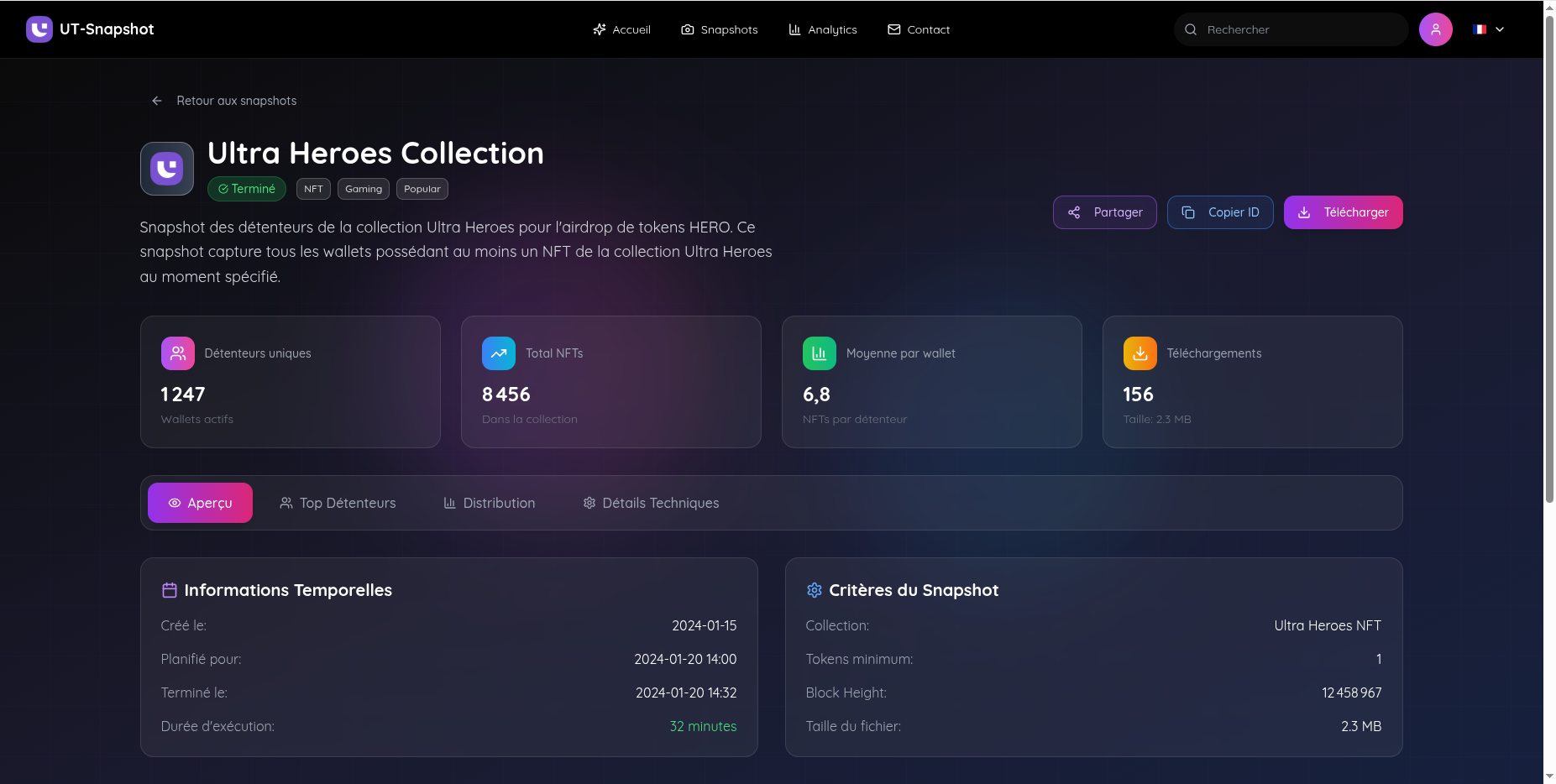The width and height of the screenshot is (1556, 784).
Task: Click the calendar icon next to Informations Temporelles
Action: (170, 590)
